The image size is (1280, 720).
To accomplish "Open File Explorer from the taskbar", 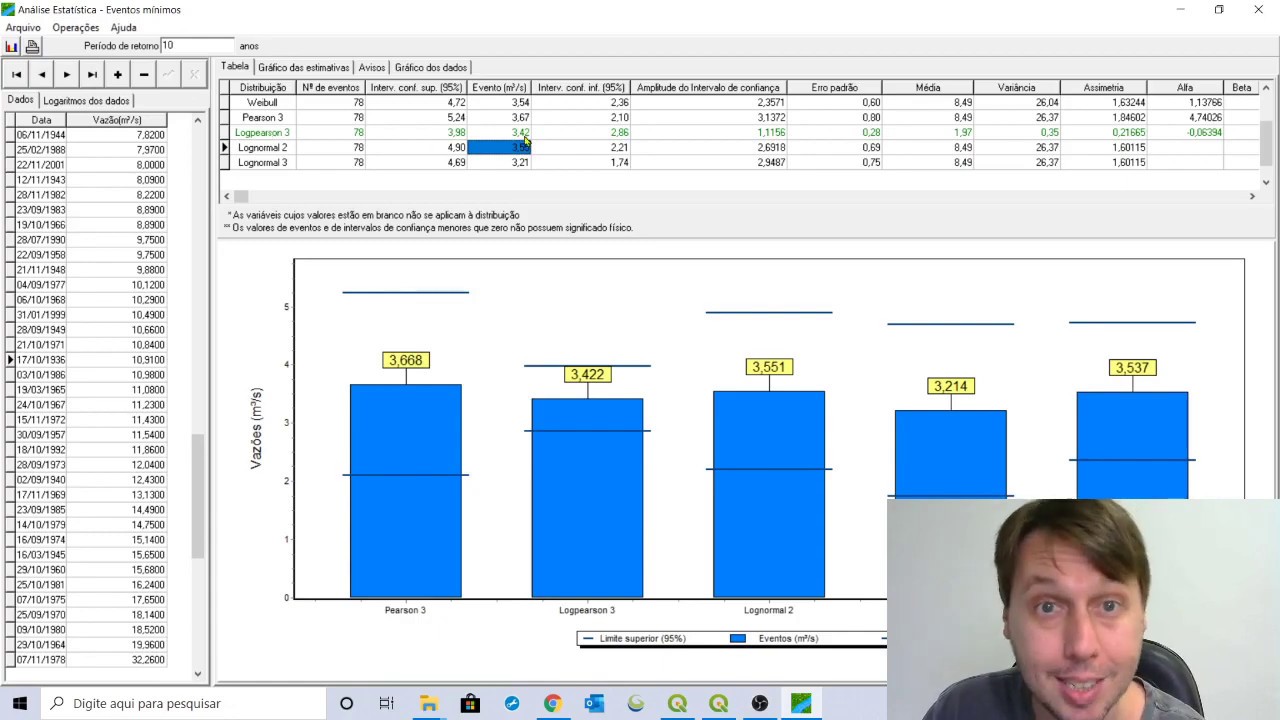I will click(x=428, y=703).
